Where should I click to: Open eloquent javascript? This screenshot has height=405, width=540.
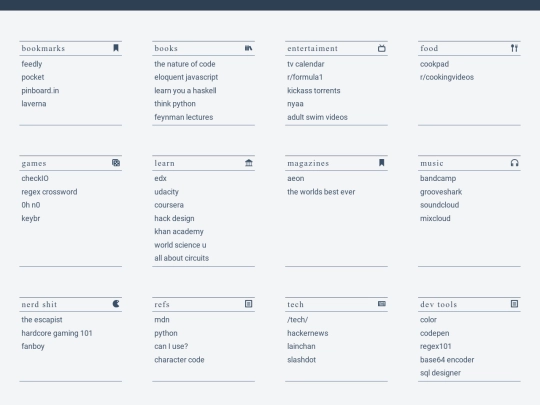[186, 77]
